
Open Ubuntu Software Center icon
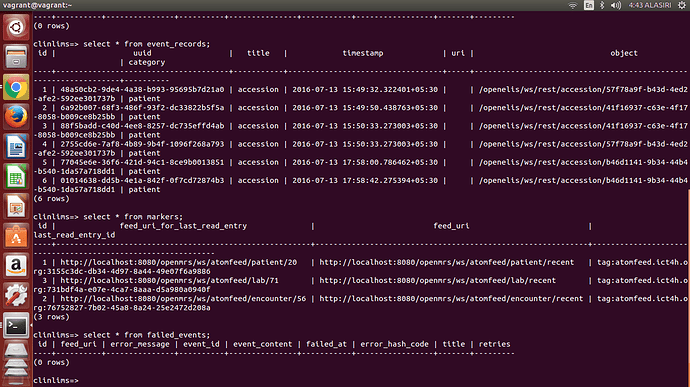click(16, 236)
